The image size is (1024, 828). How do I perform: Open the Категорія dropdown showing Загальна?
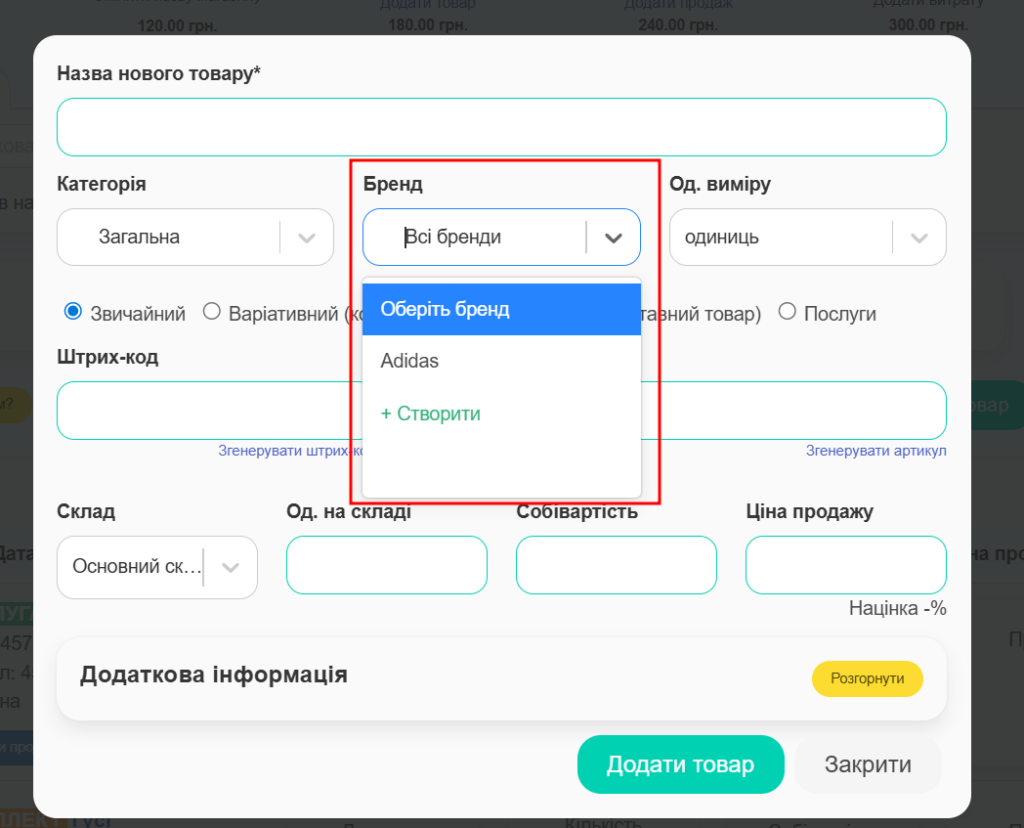click(x=170, y=237)
